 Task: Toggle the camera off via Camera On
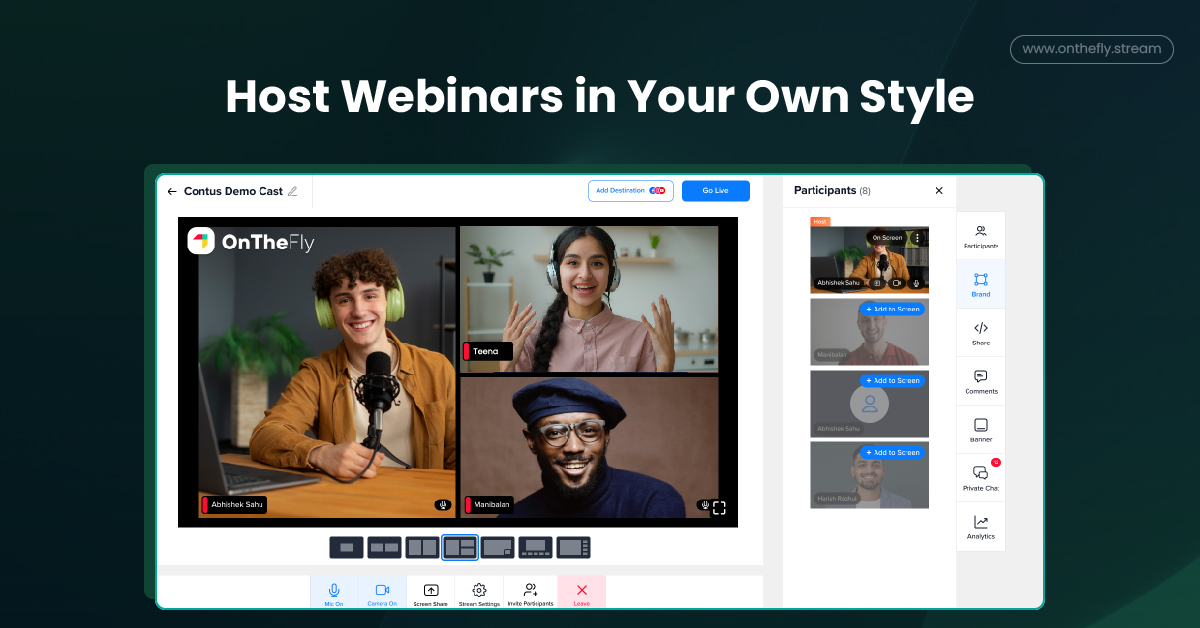(382, 592)
